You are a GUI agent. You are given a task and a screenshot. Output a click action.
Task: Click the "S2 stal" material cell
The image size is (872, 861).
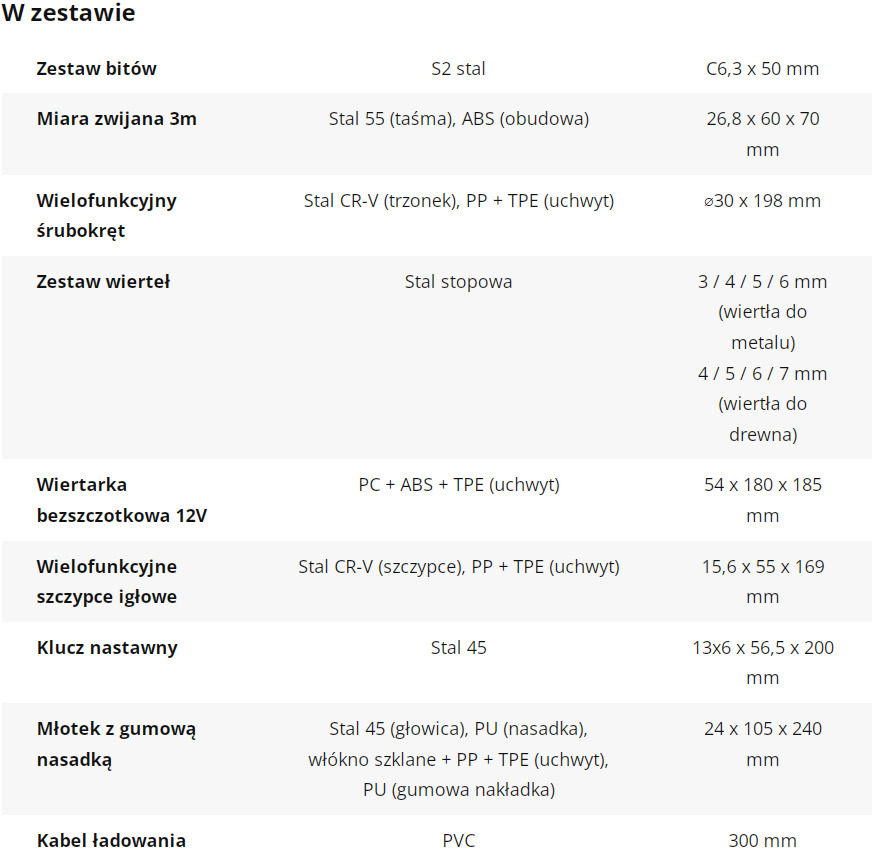(458, 68)
